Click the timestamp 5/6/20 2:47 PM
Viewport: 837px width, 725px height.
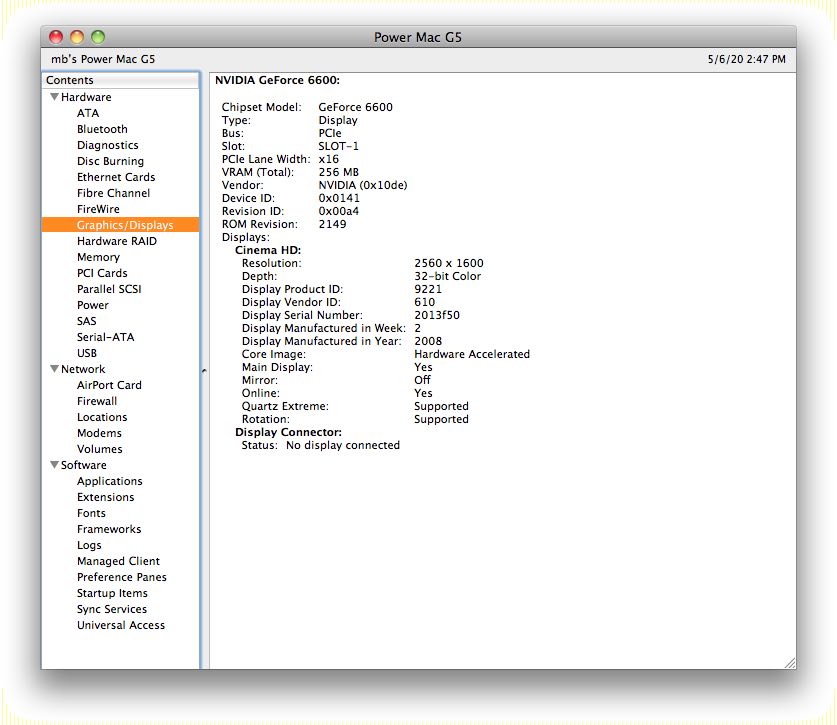point(746,59)
